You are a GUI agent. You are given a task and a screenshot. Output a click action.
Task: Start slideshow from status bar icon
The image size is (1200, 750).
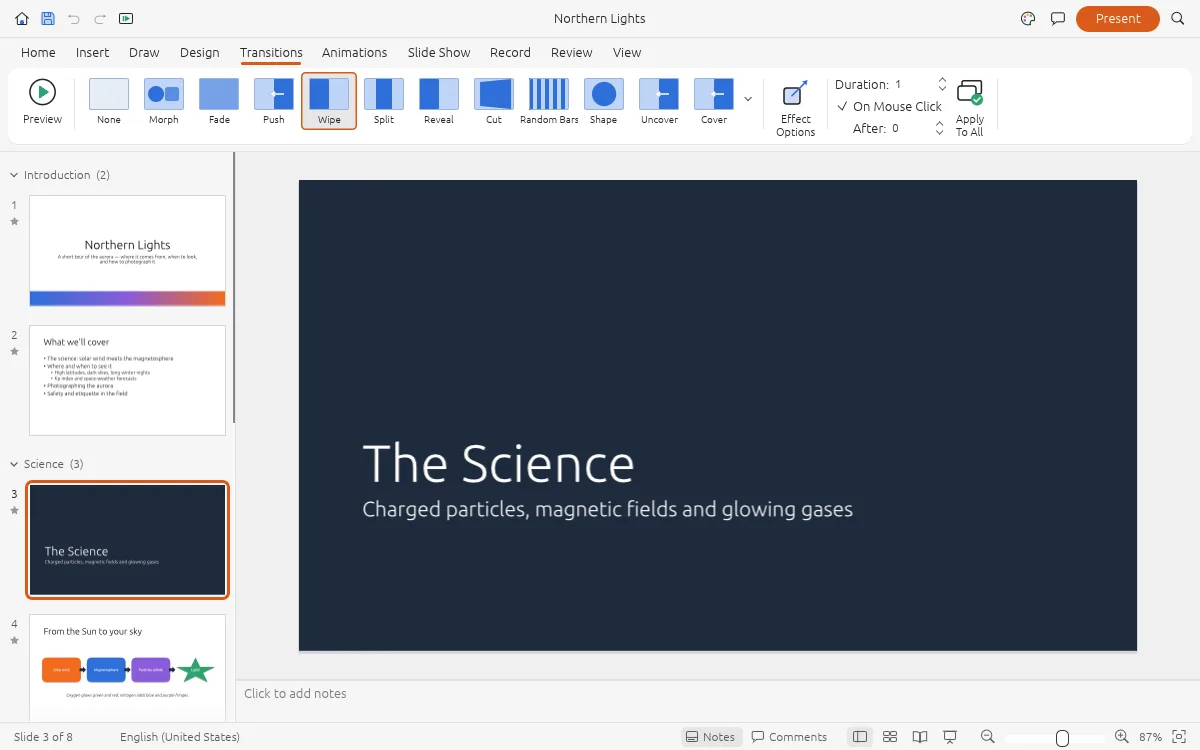(x=950, y=737)
